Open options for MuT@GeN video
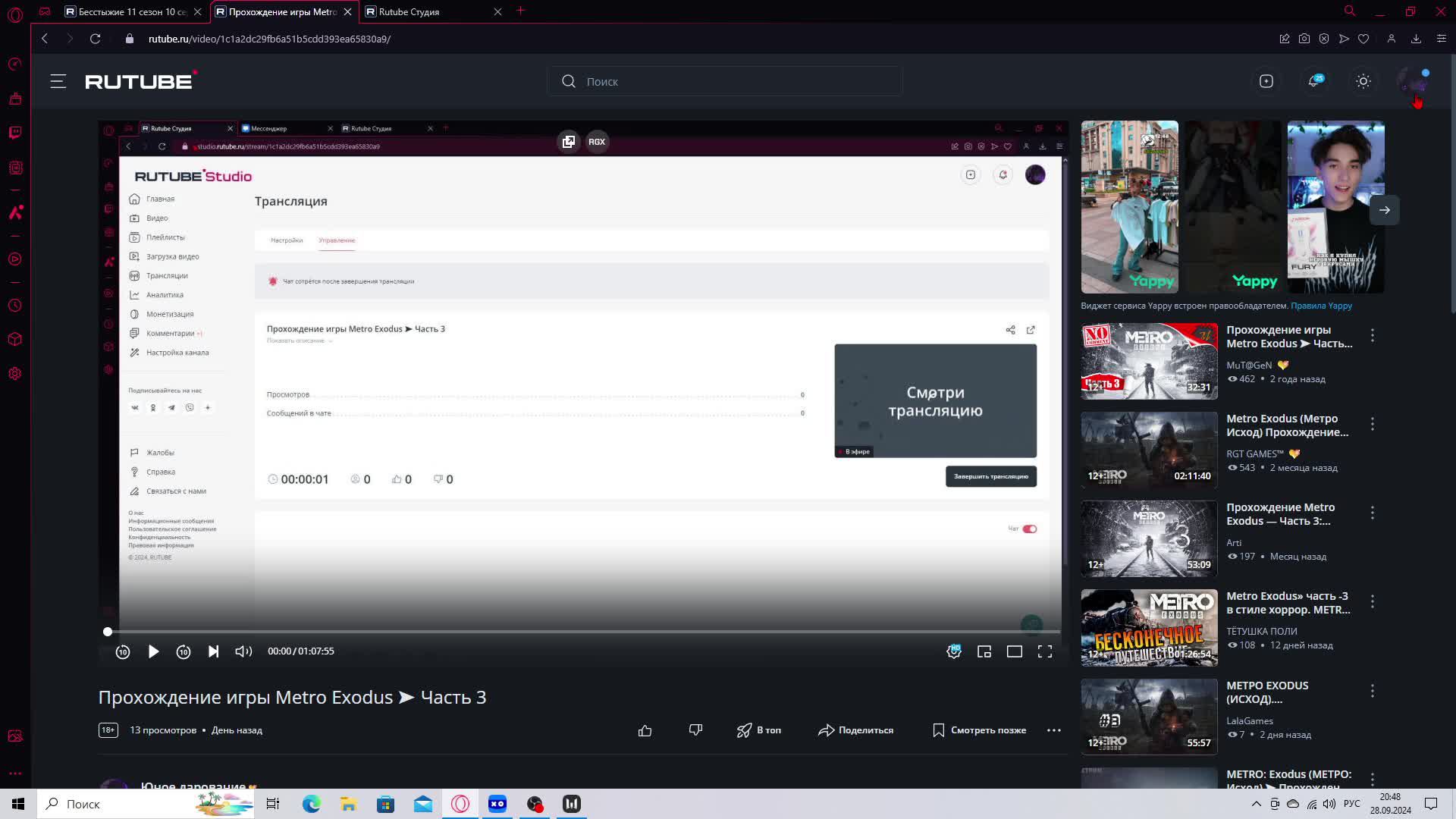 [1373, 335]
